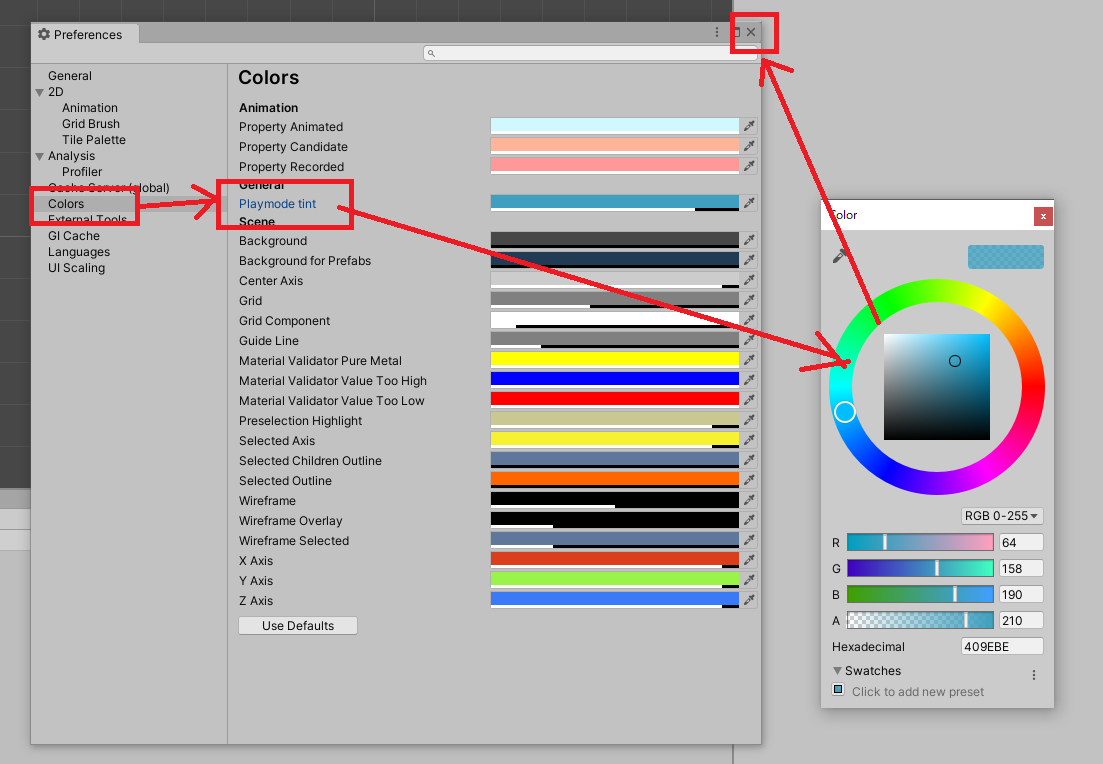This screenshot has width=1103, height=764.
Task: Click the R channel slider
Action: tap(920, 542)
